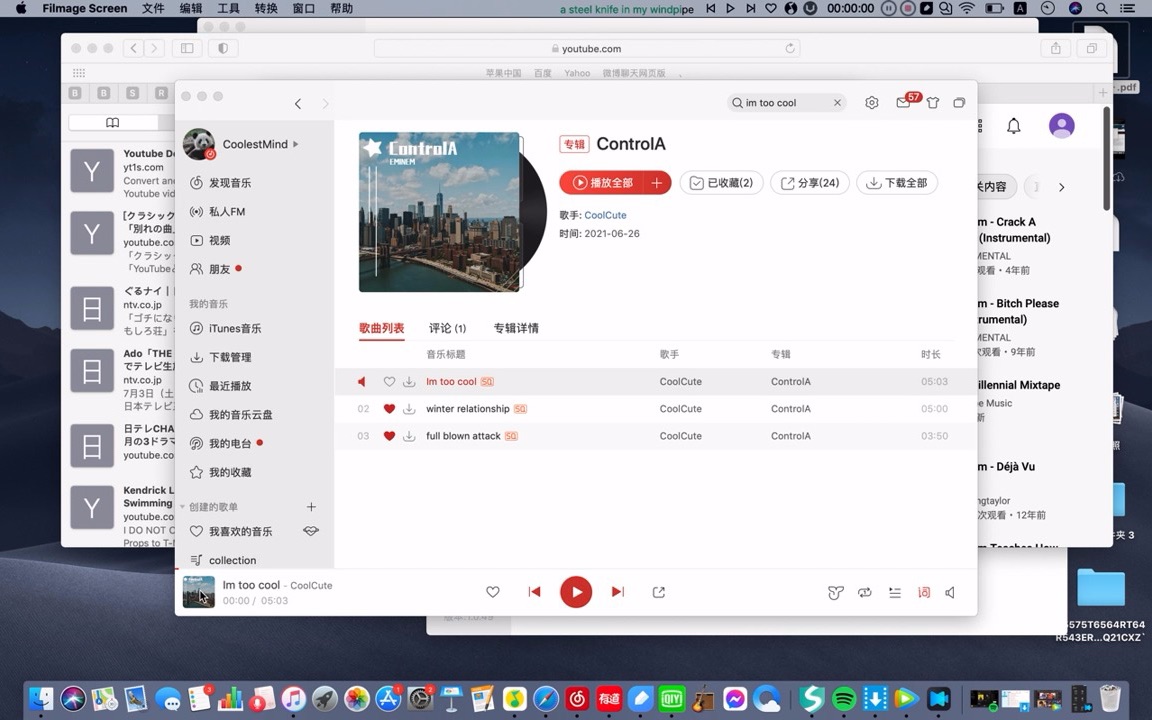Go back in music app navigation
Viewport: 1152px width, 720px height.
(x=298, y=104)
